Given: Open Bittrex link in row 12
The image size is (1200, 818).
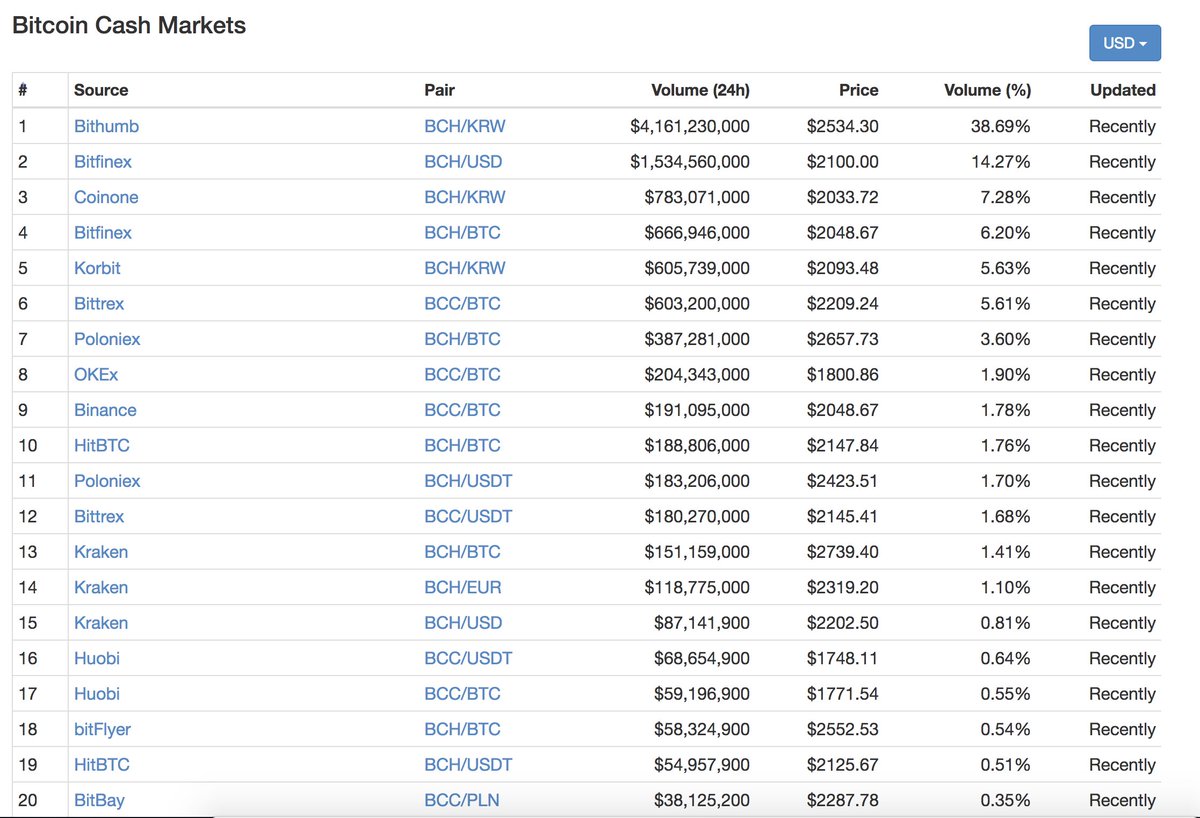Looking at the screenshot, I should [x=99, y=516].
